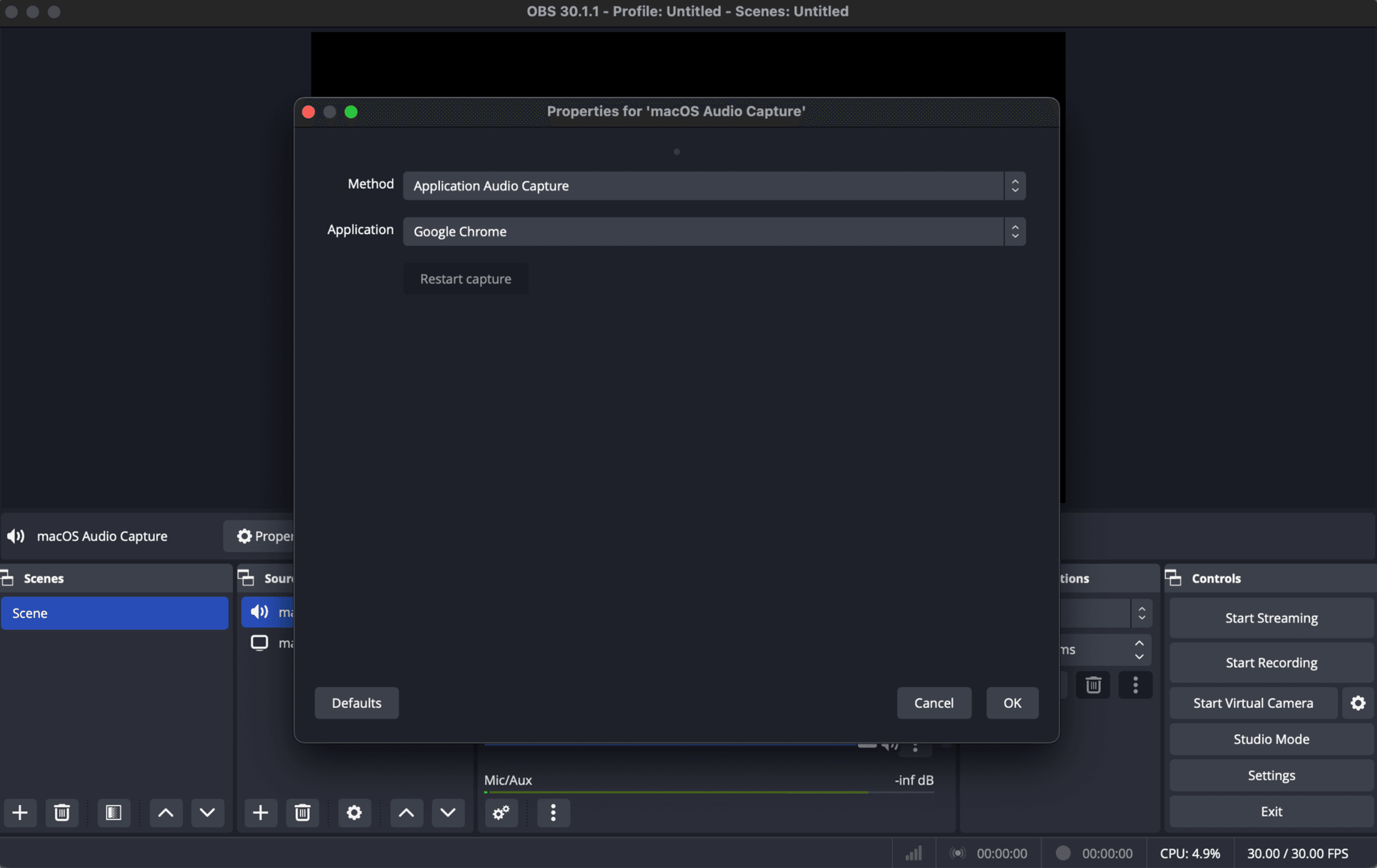1377x868 pixels.
Task: Select the screen capture source row
Action: (268, 643)
